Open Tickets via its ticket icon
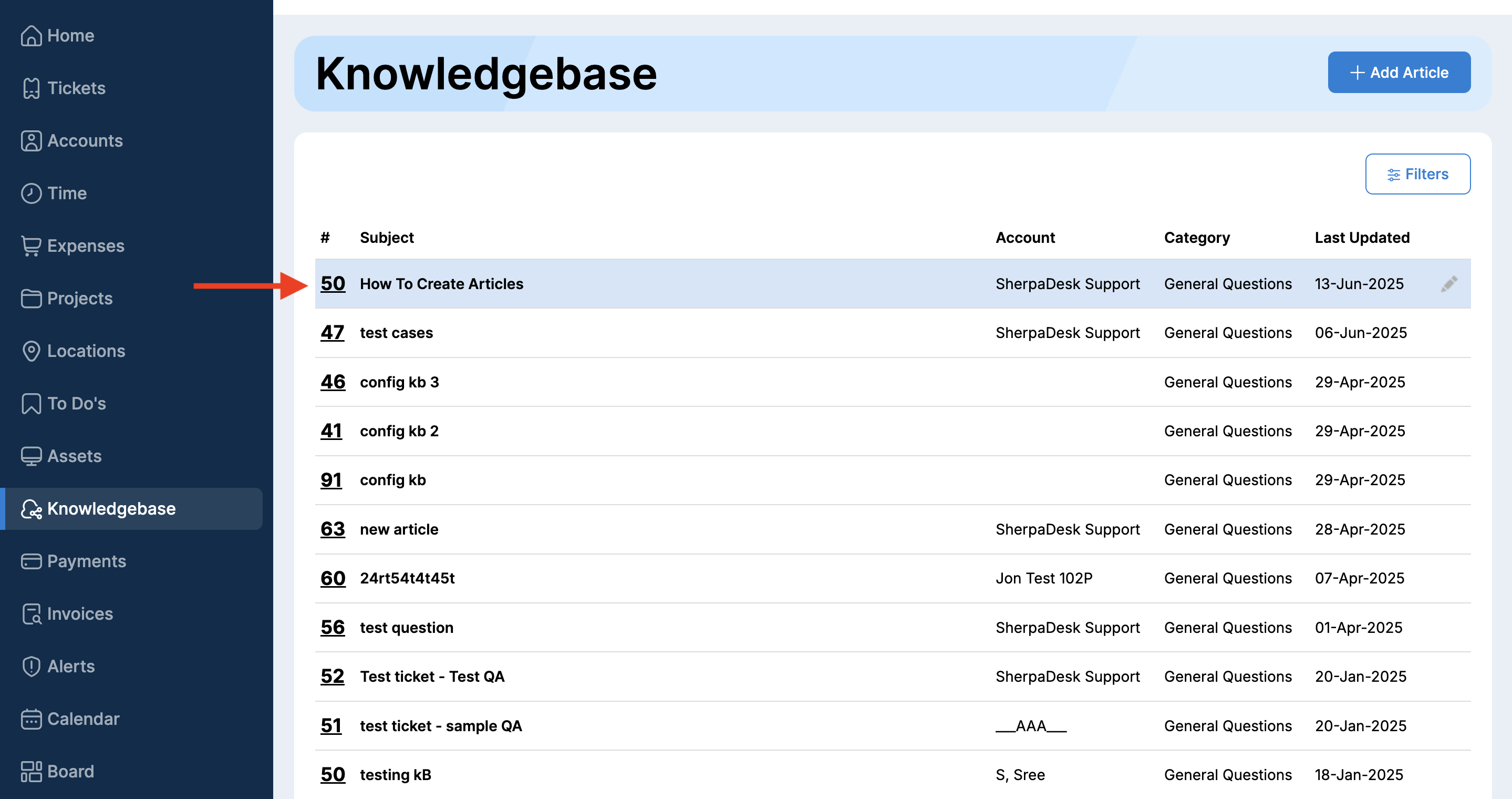Viewport: 1512px width, 799px height. pyautogui.click(x=30, y=88)
